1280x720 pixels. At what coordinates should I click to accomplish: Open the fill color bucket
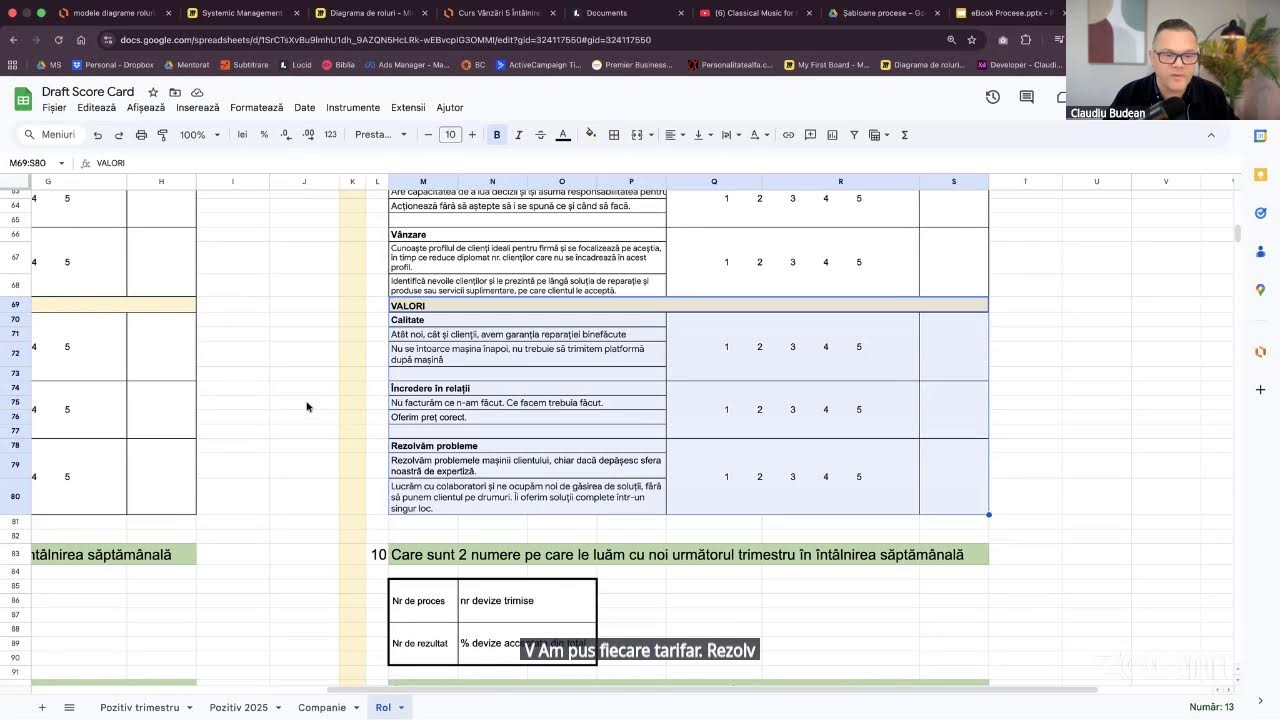[x=591, y=135]
